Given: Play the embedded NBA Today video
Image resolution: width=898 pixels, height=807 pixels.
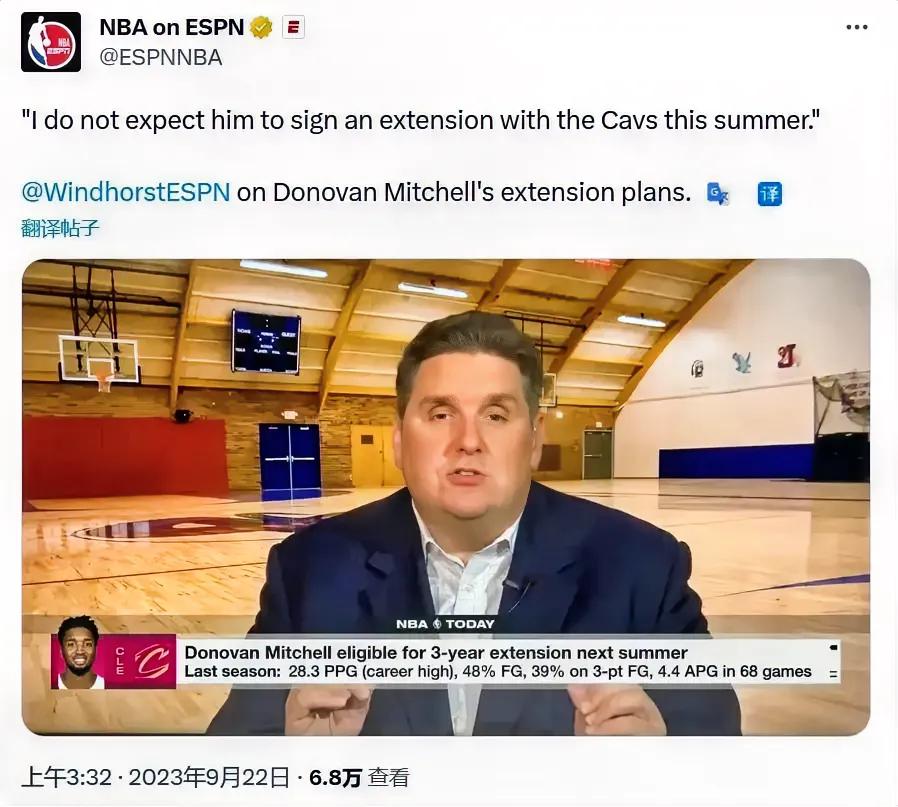Looking at the screenshot, I should pyautogui.click(x=446, y=497).
